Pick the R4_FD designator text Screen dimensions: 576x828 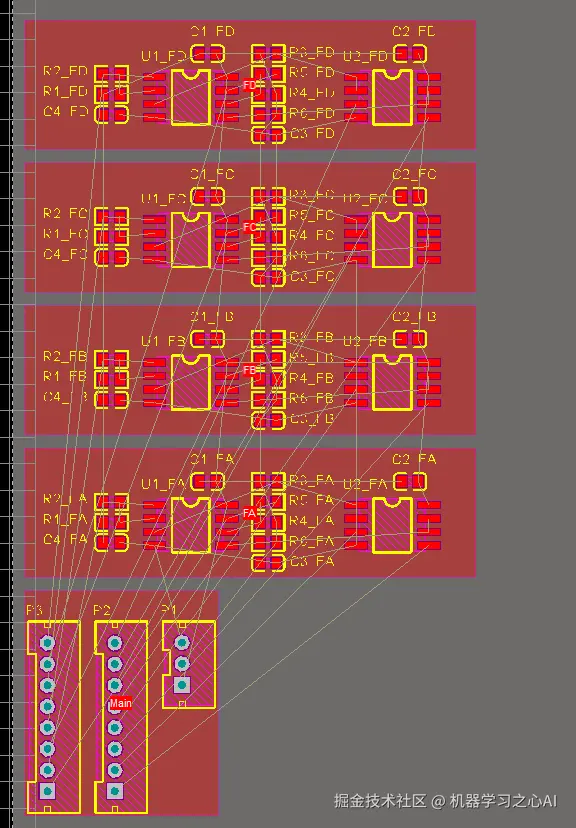click(x=312, y=93)
